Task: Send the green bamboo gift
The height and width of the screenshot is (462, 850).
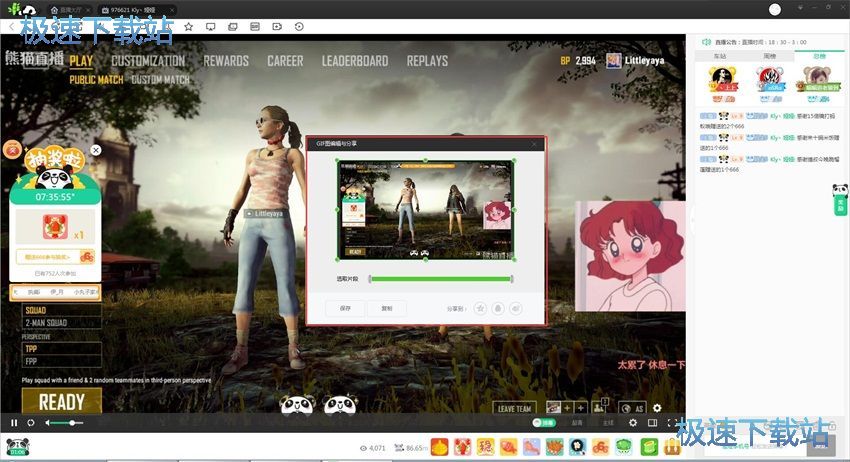Action: tap(649, 447)
